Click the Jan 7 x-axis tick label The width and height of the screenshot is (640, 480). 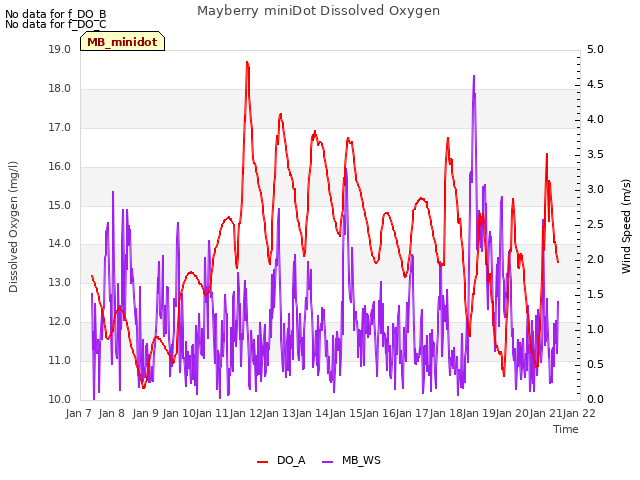coord(78,413)
